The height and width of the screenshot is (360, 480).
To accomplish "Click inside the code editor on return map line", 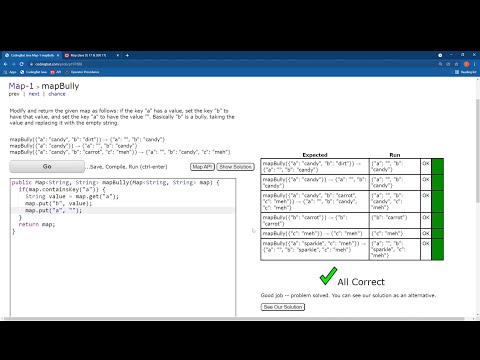I will coord(37,224).
